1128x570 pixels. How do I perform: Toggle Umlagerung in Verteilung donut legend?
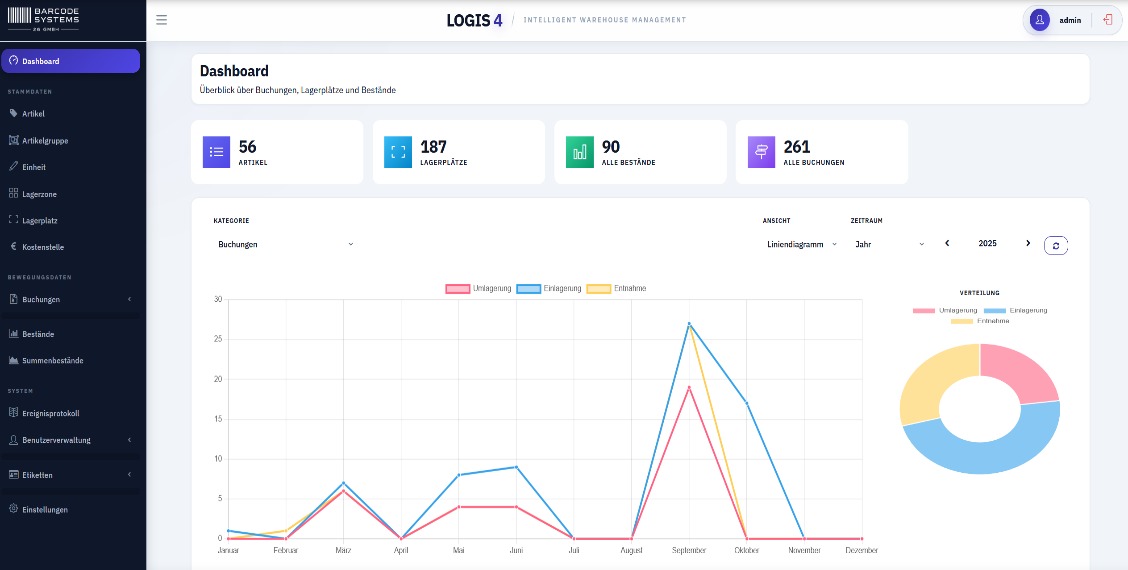[945, 310]
